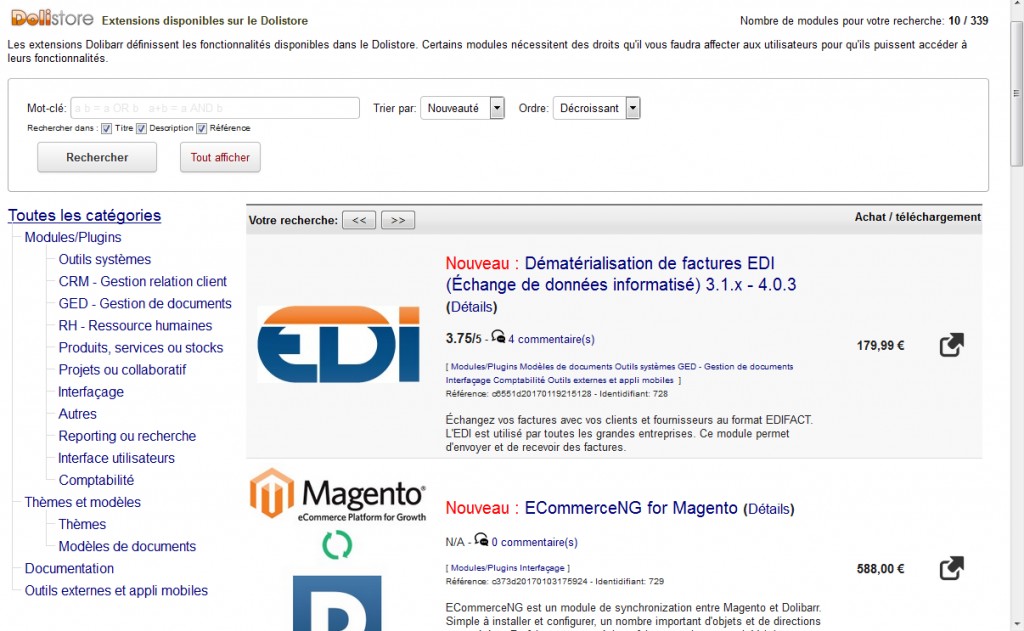Click the Dolistore logo
1024x631 pixels.
52,18
